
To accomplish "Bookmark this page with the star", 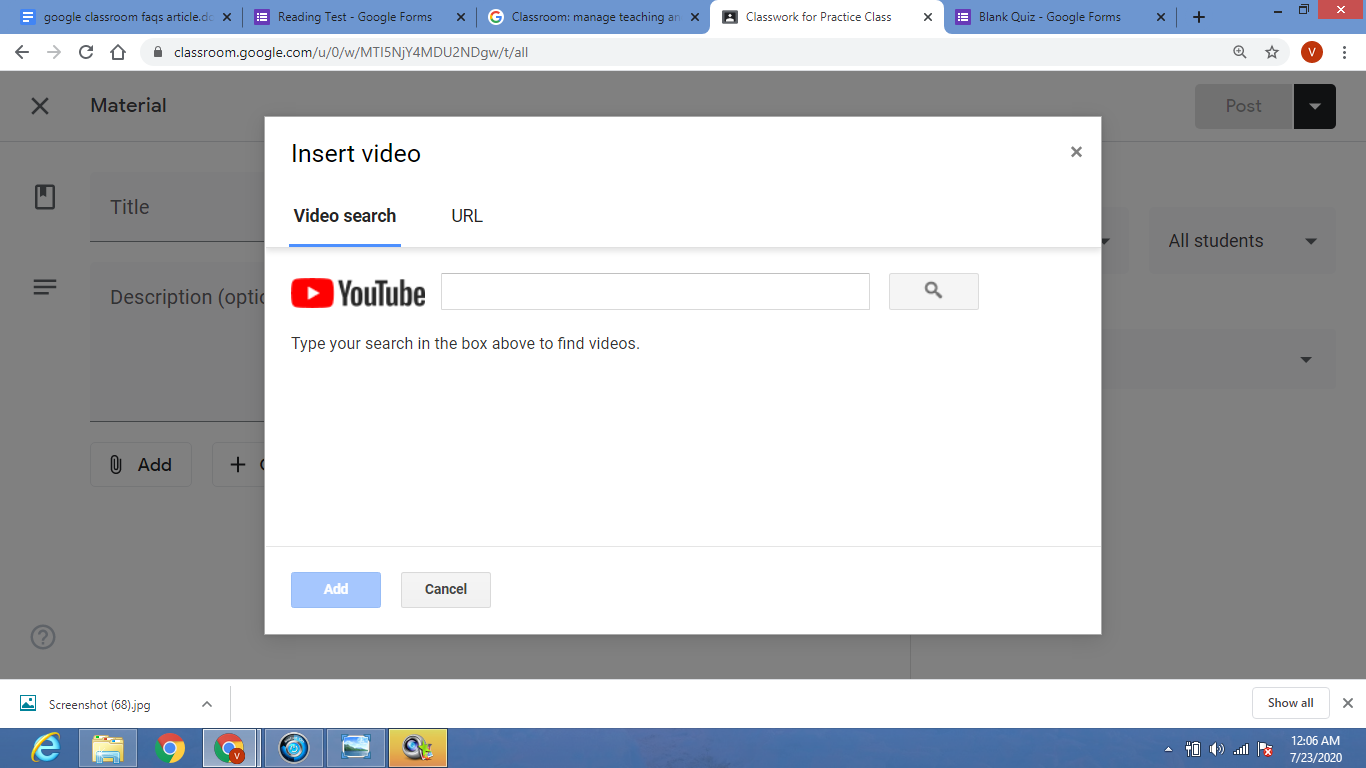I will (x=1272, y=52).
